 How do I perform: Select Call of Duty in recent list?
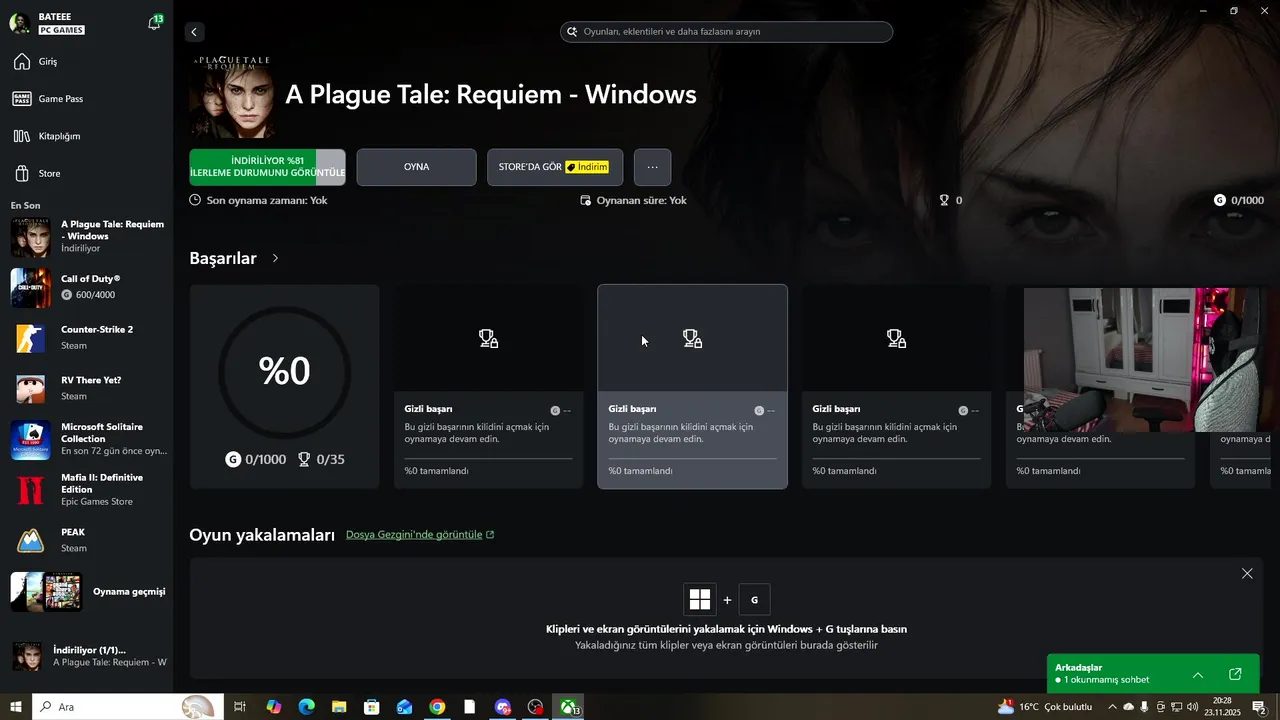pyautogui.click(x=88, y=287)
